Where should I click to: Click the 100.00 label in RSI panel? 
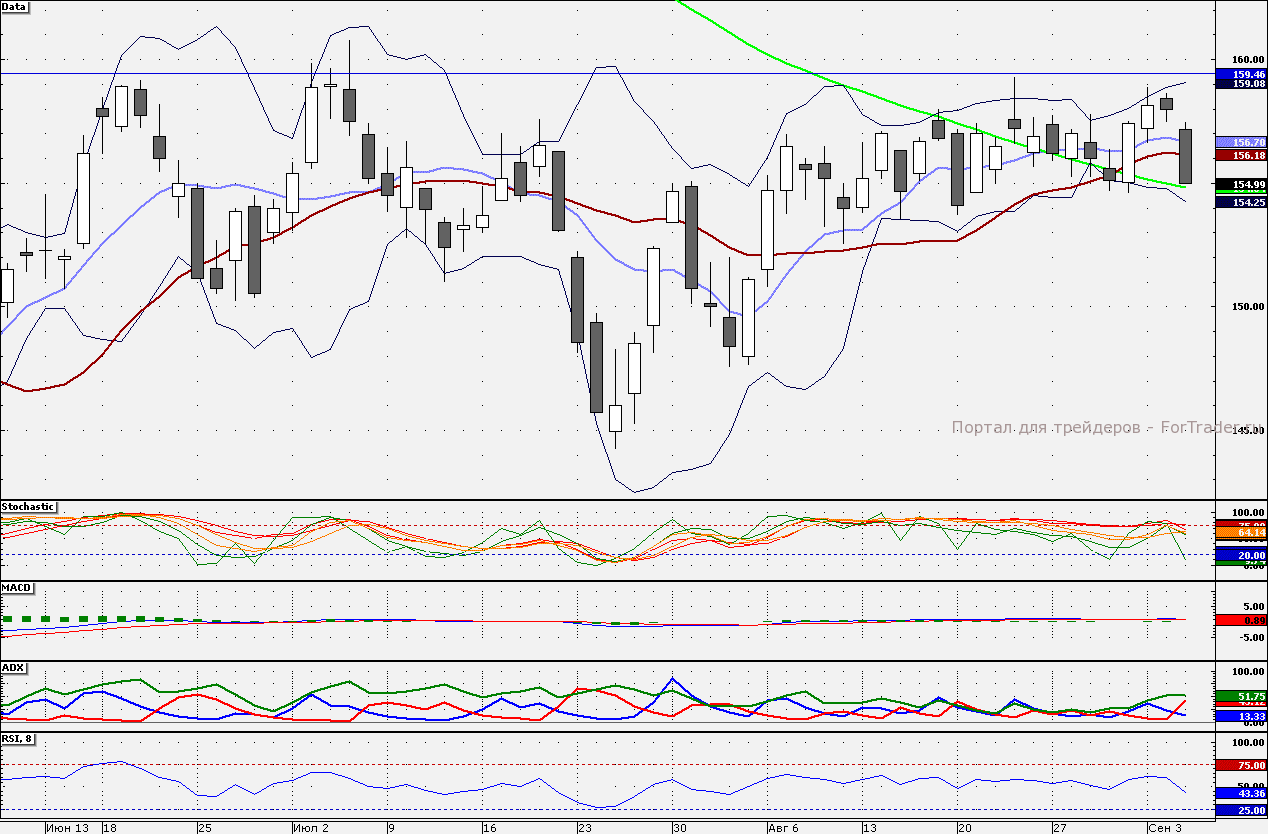point(1250,743)
